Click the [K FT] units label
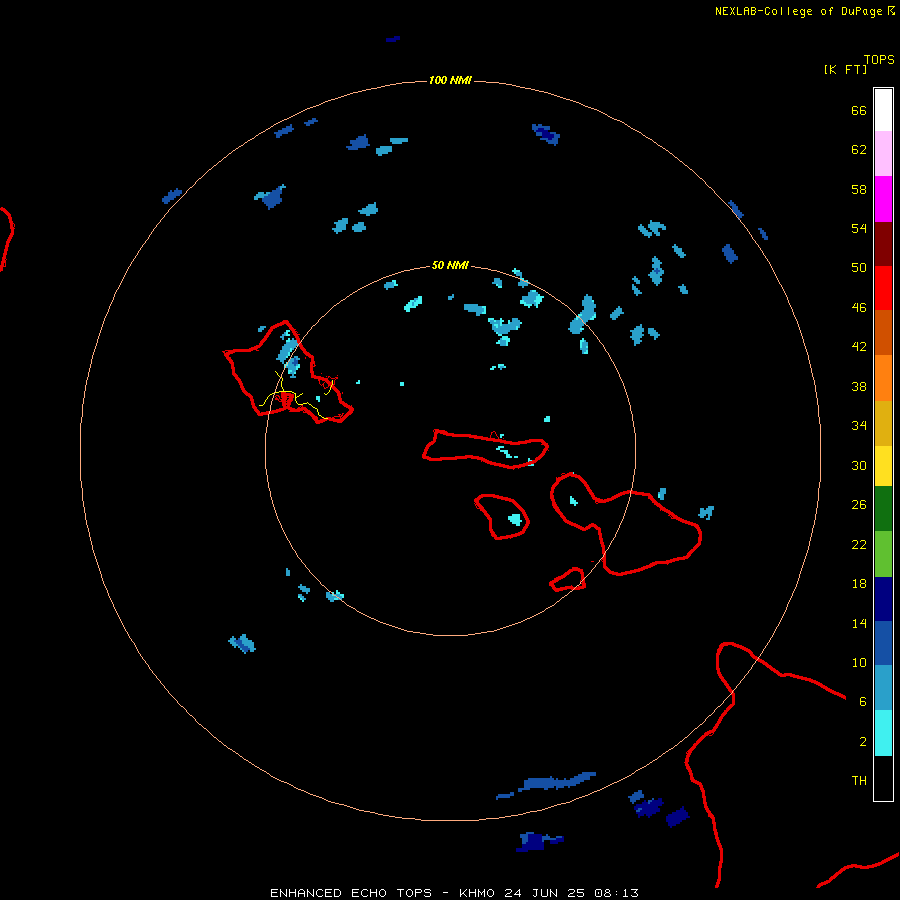Viewport: 900px width, 900px height. [x=845, y=69]
